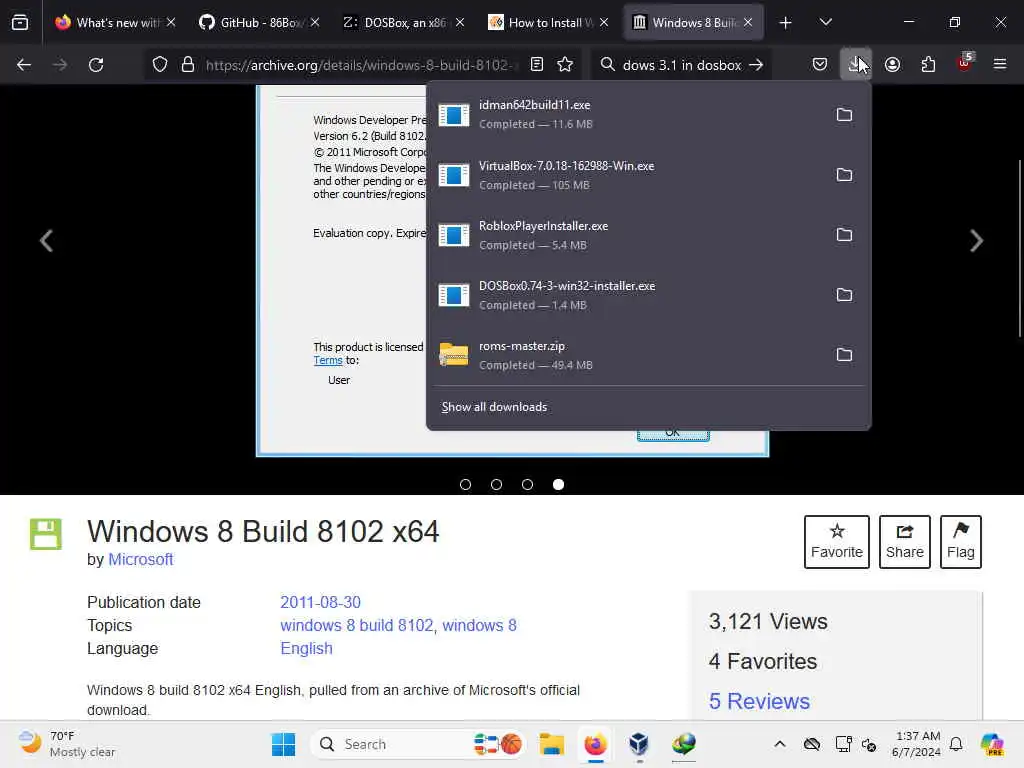
Task: Open Firefox account icon
Action: (x=892, y=65)
